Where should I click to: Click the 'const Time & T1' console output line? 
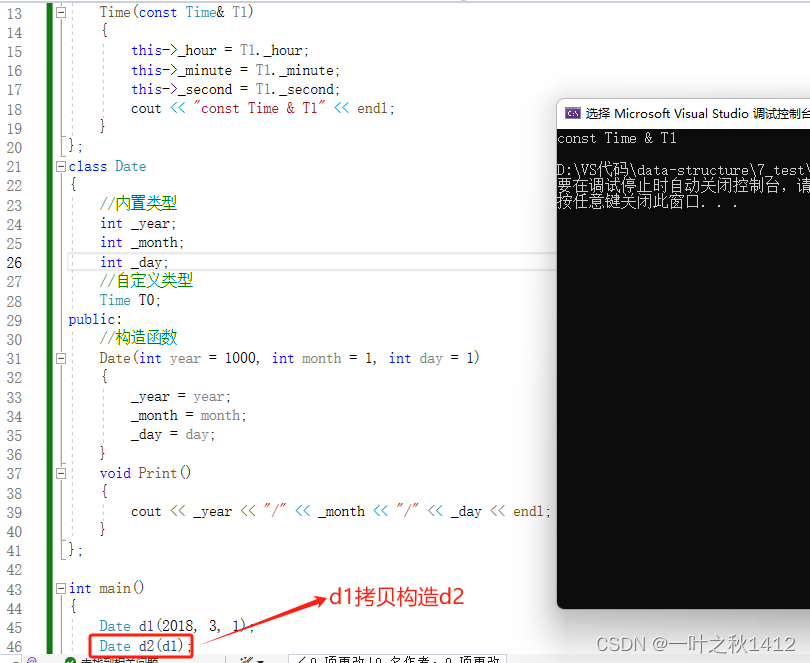coord(617,138)
